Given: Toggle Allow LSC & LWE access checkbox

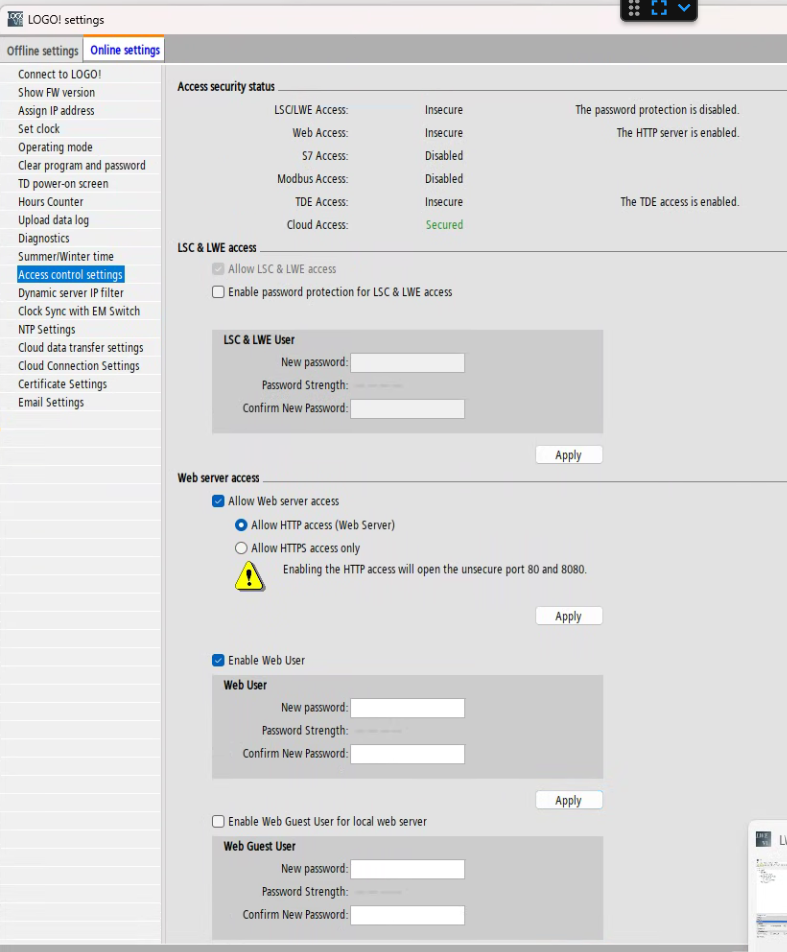Looking at the screenshot, I should (x=218, y=269).
